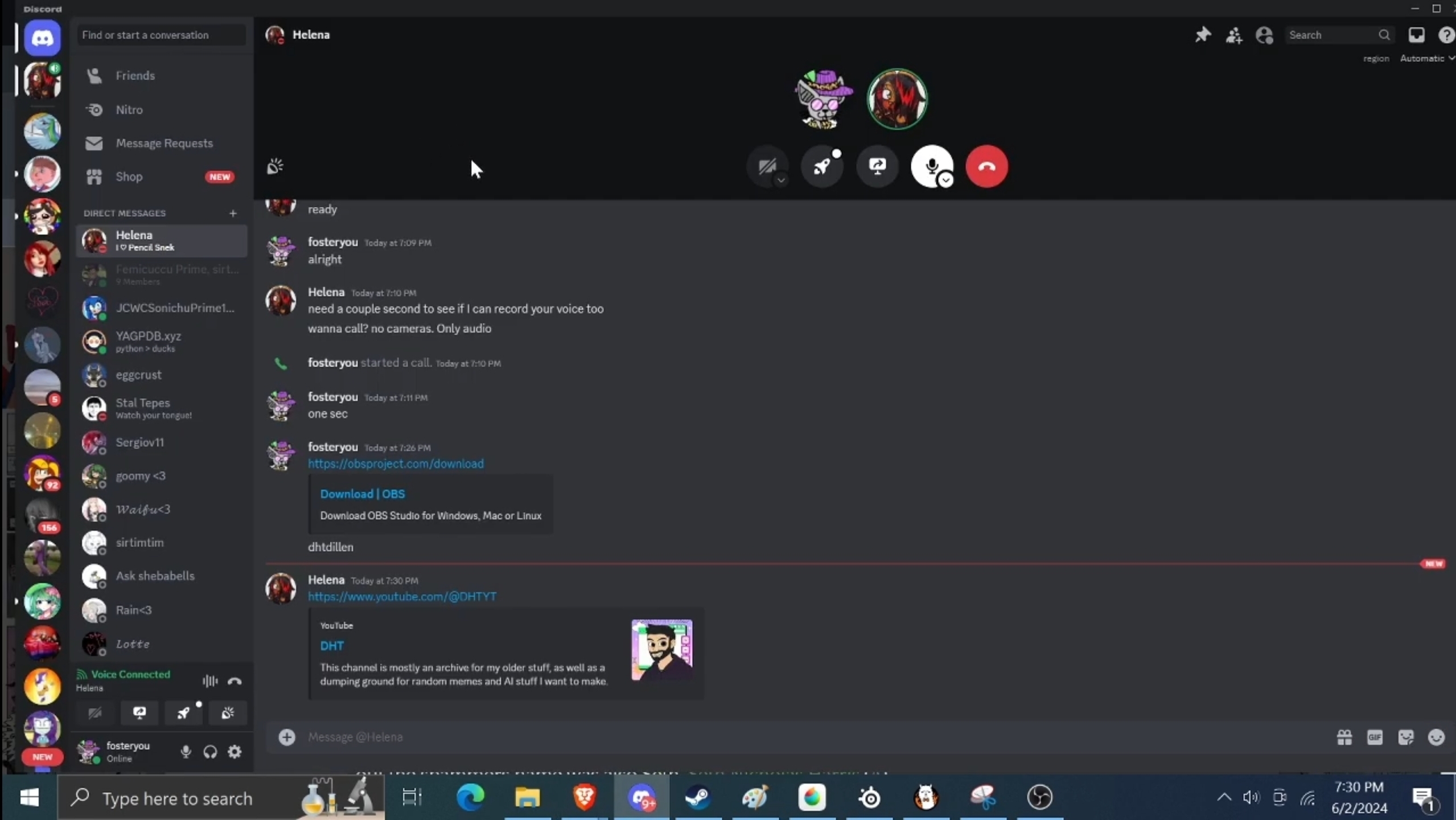Attach file with plus button in message bar
This screenshot has height=820, width=1456.
tap(287, 737)
